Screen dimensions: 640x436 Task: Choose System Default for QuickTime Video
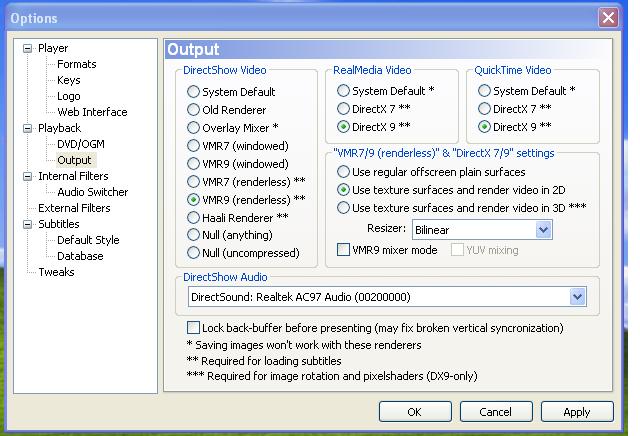(484, 91)
